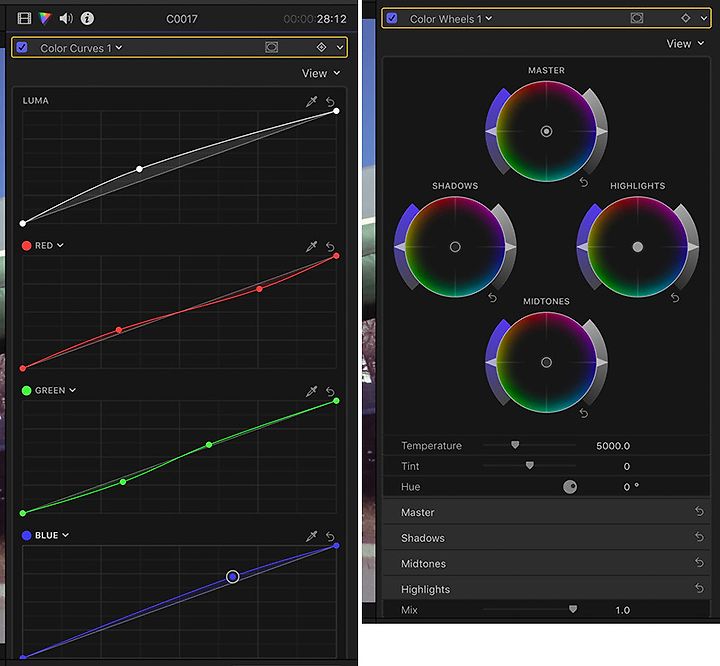Click the Mix slider handle
This screenshot has height=666, width=720.
click(x=573, y=609)
